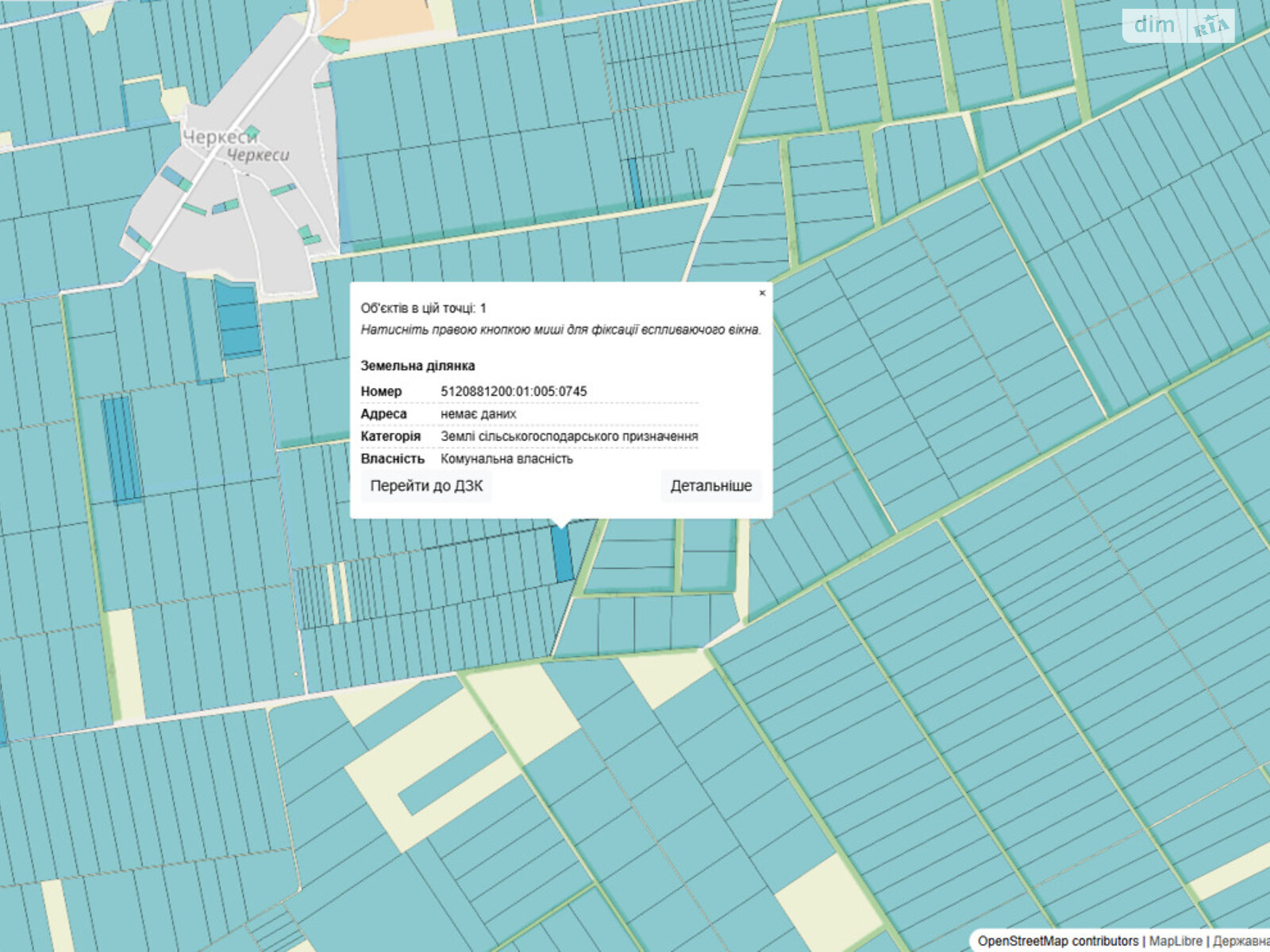1270x952 pixels.
Task: Click the 'Комунальна власність' ownership value
Action: pos(506,459)
